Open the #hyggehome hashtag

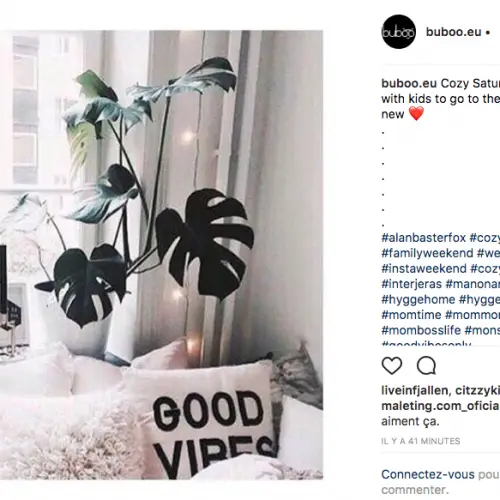pos(418,299)
